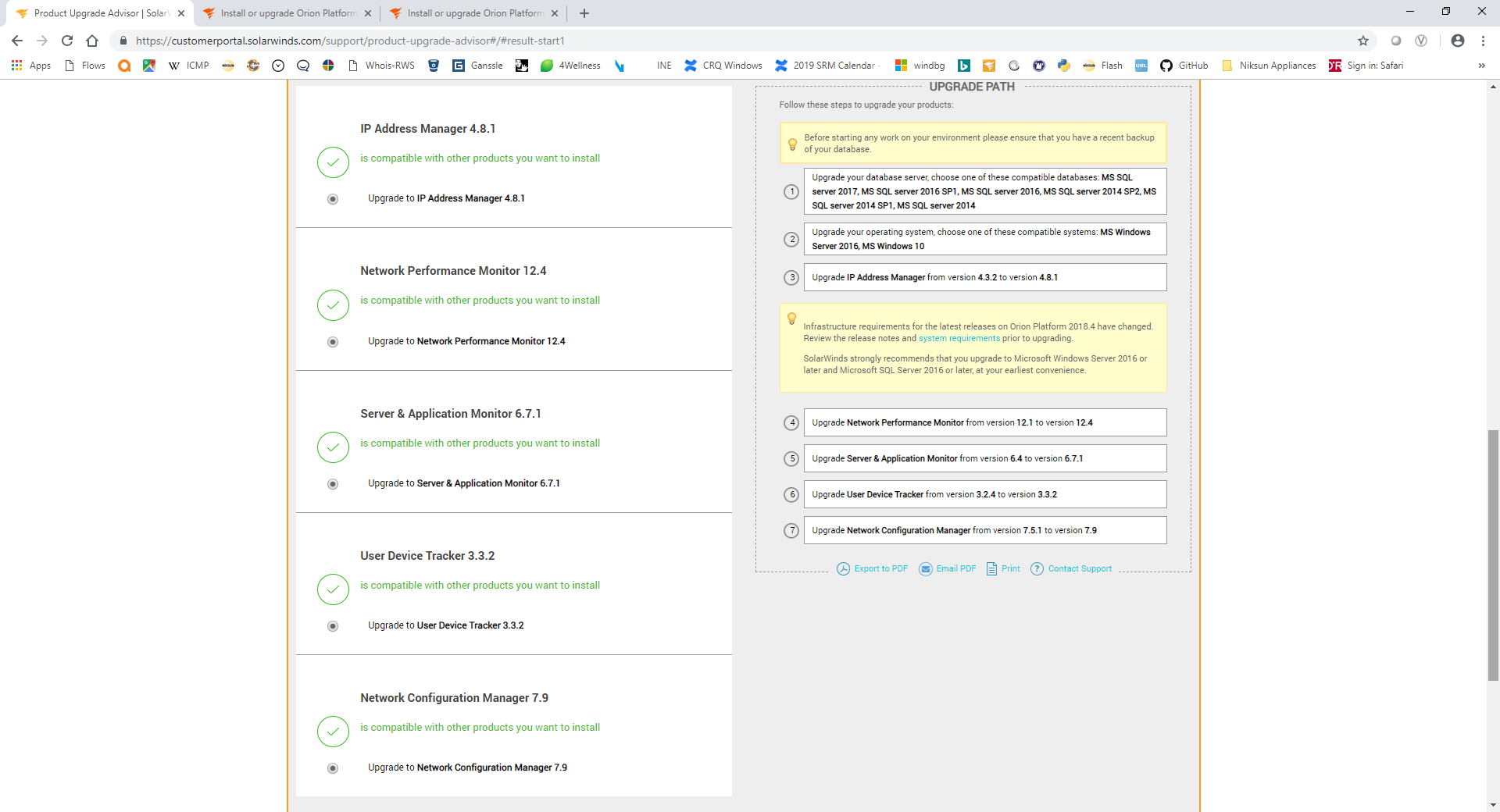Click the page vertical scrollbar thumb
Image resolution: width=1500 pixels, height=812 pixels.
pos(1493,555)
